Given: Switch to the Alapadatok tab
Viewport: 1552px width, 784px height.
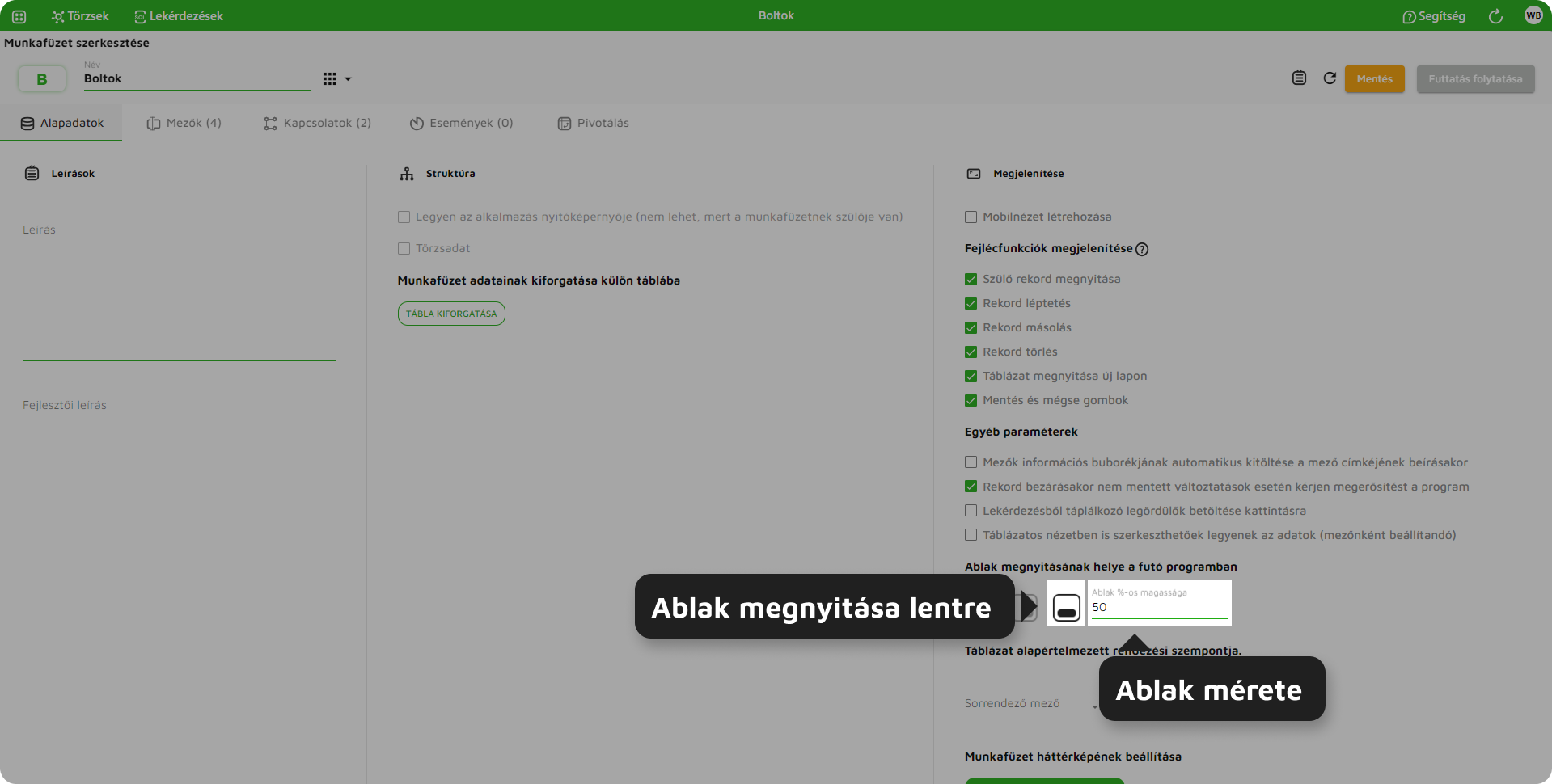Looking at the screenshot, I should 61,123.
